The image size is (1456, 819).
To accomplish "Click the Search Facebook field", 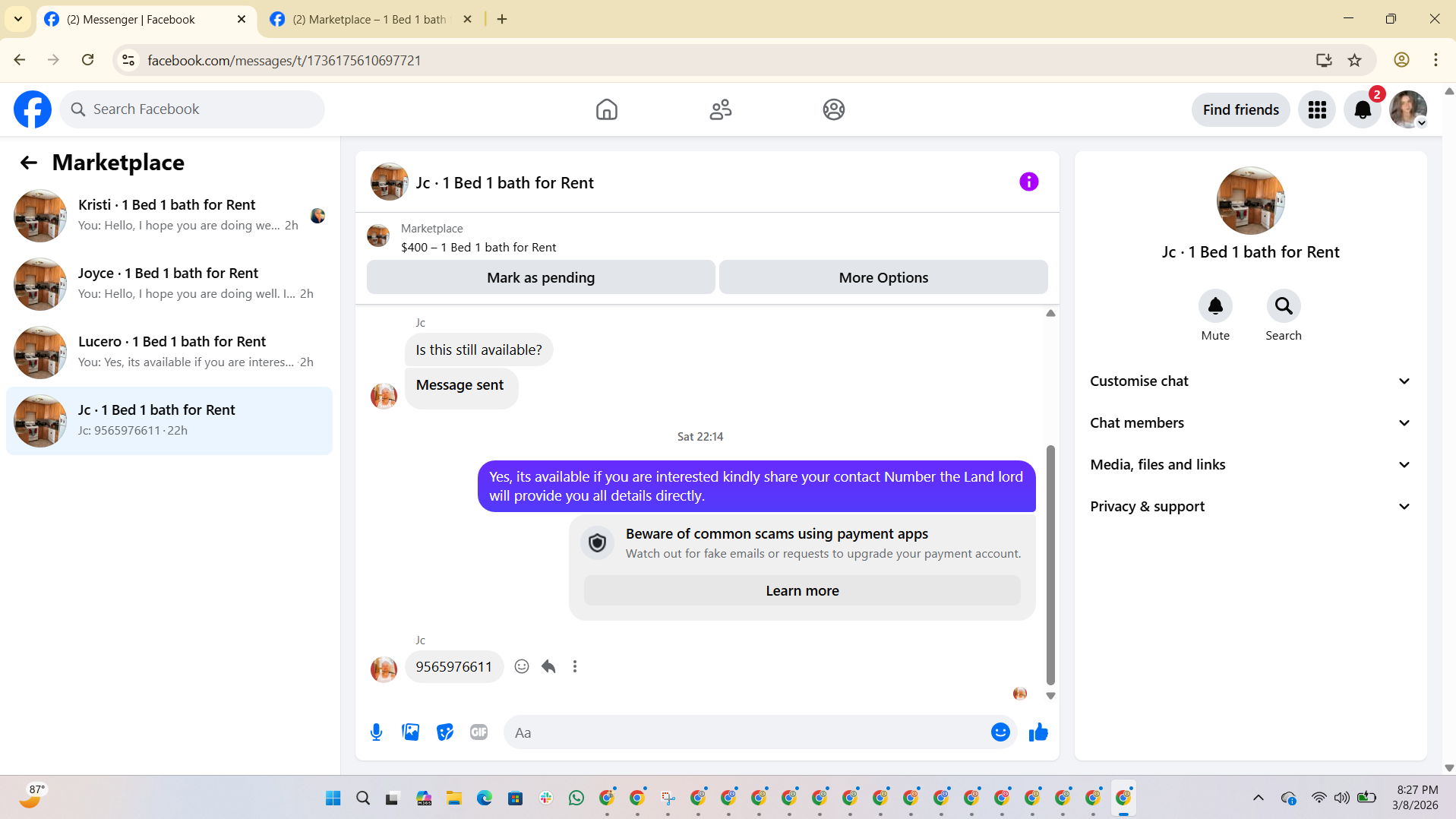I will [x=192, y=109].
